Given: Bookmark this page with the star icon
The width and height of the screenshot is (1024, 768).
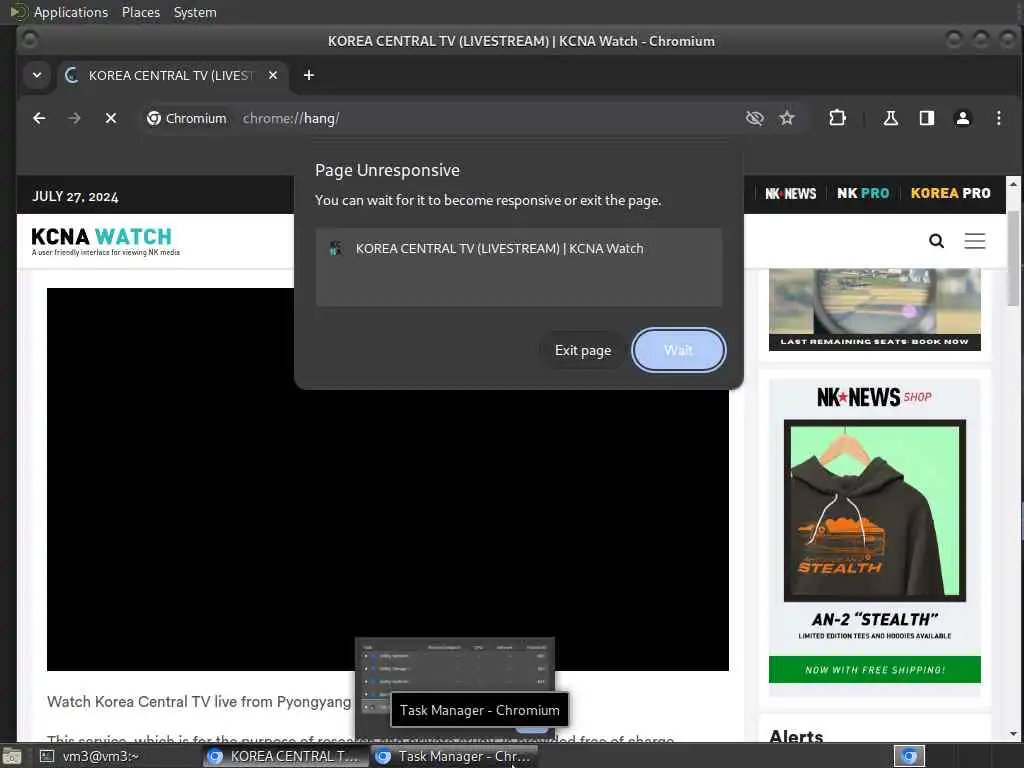Looking at the screenshot, I should tap(787, 118).
